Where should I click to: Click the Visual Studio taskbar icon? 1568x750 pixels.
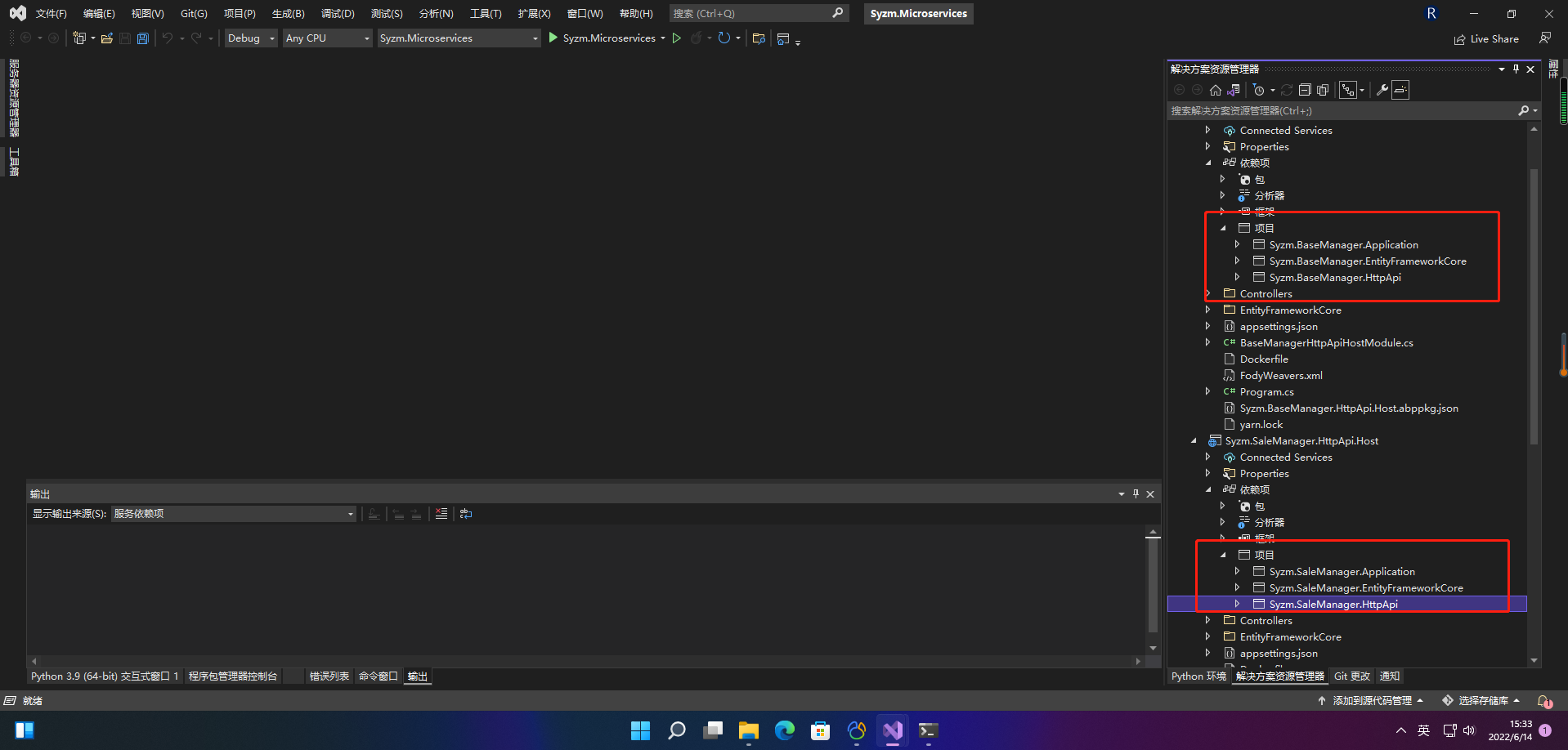click(892, 730)
